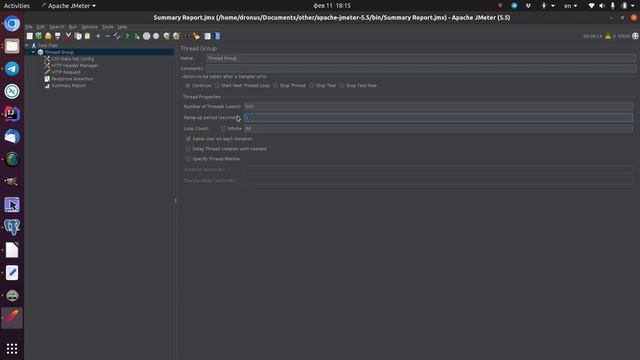Click the New test plan toolbar icon
640x360 pixels.
click(x=29, y=36)
